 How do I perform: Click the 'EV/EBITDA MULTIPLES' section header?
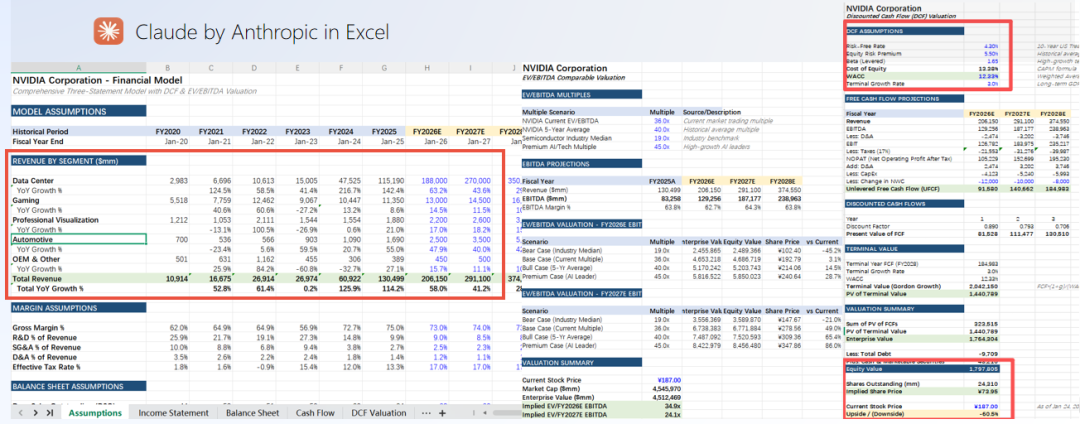point(581,94)
